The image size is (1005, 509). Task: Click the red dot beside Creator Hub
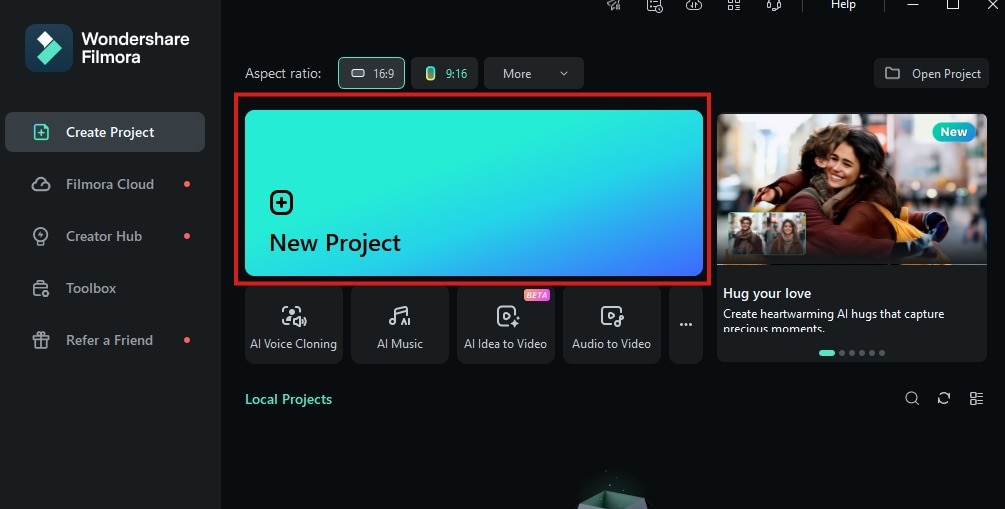tap(187, 236)
